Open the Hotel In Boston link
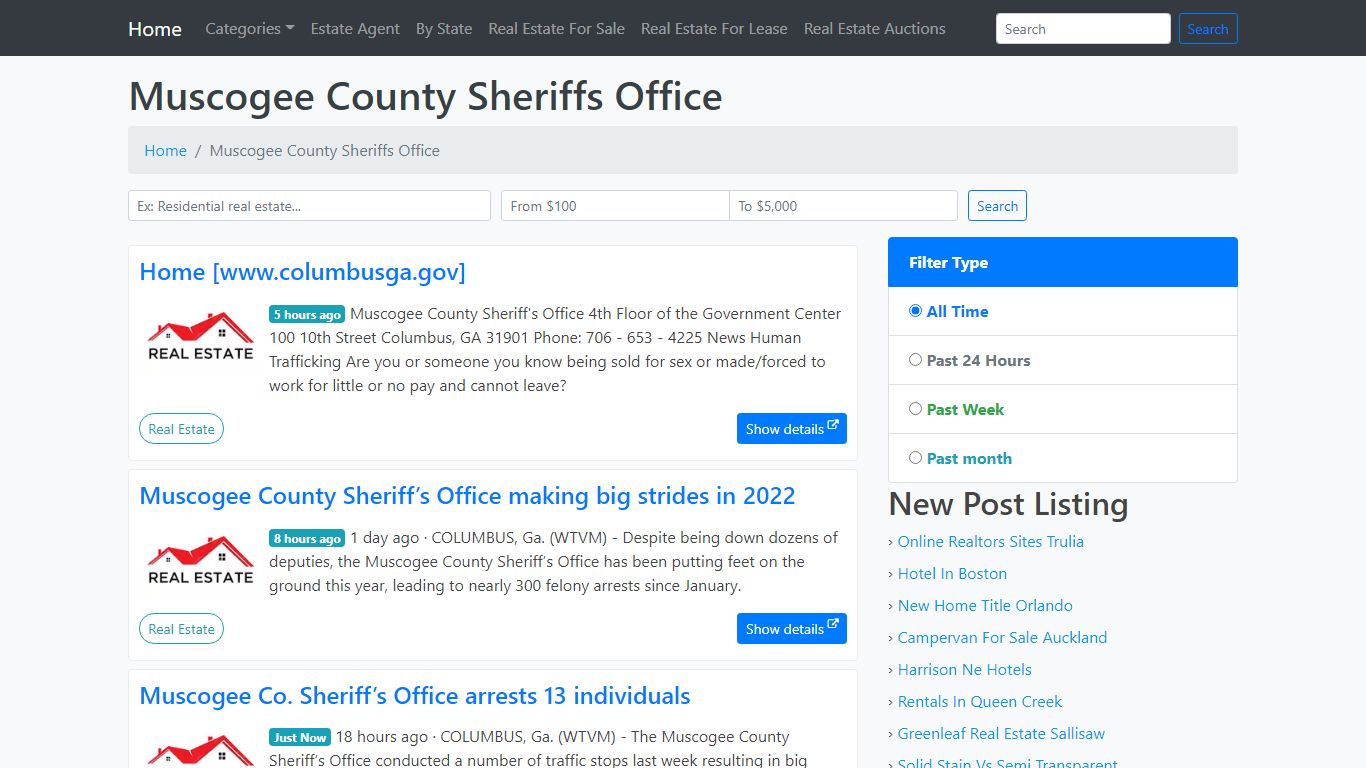The width and height of the screenshot is (1366, 768). pos(952,573)
